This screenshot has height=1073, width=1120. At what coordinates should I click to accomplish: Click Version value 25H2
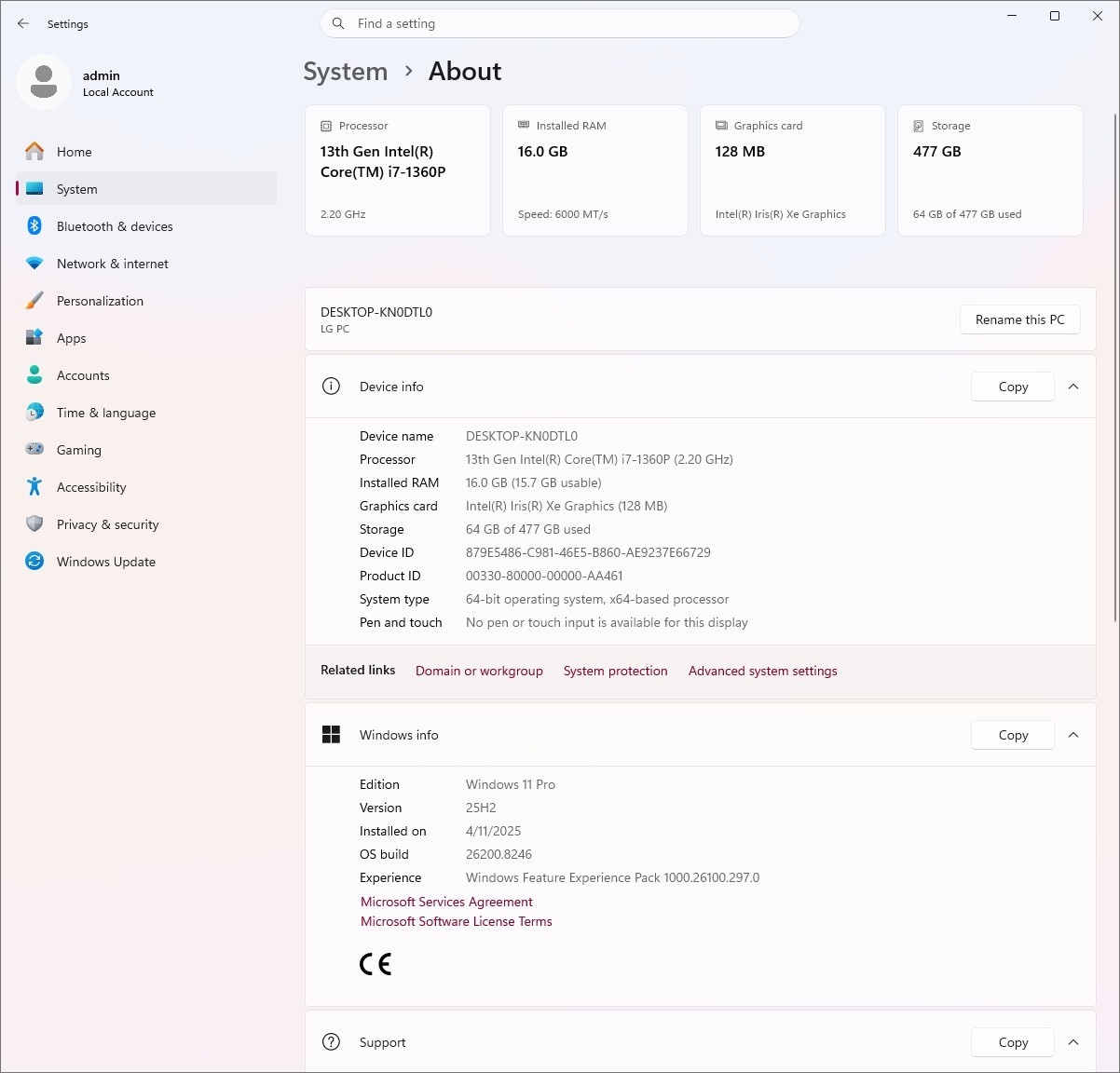[x=481, y=808]
